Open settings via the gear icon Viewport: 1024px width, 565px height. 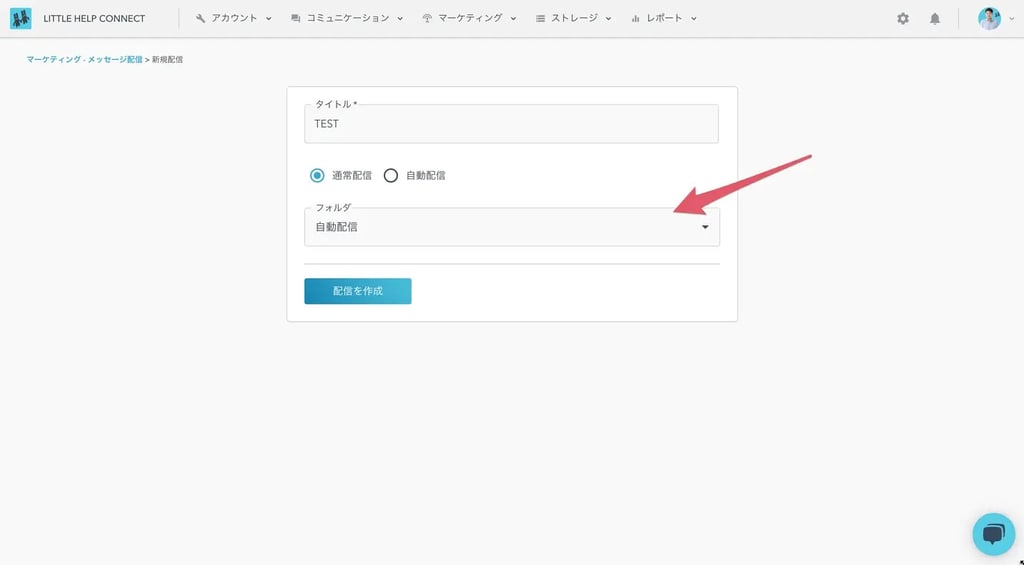(903, 18)
